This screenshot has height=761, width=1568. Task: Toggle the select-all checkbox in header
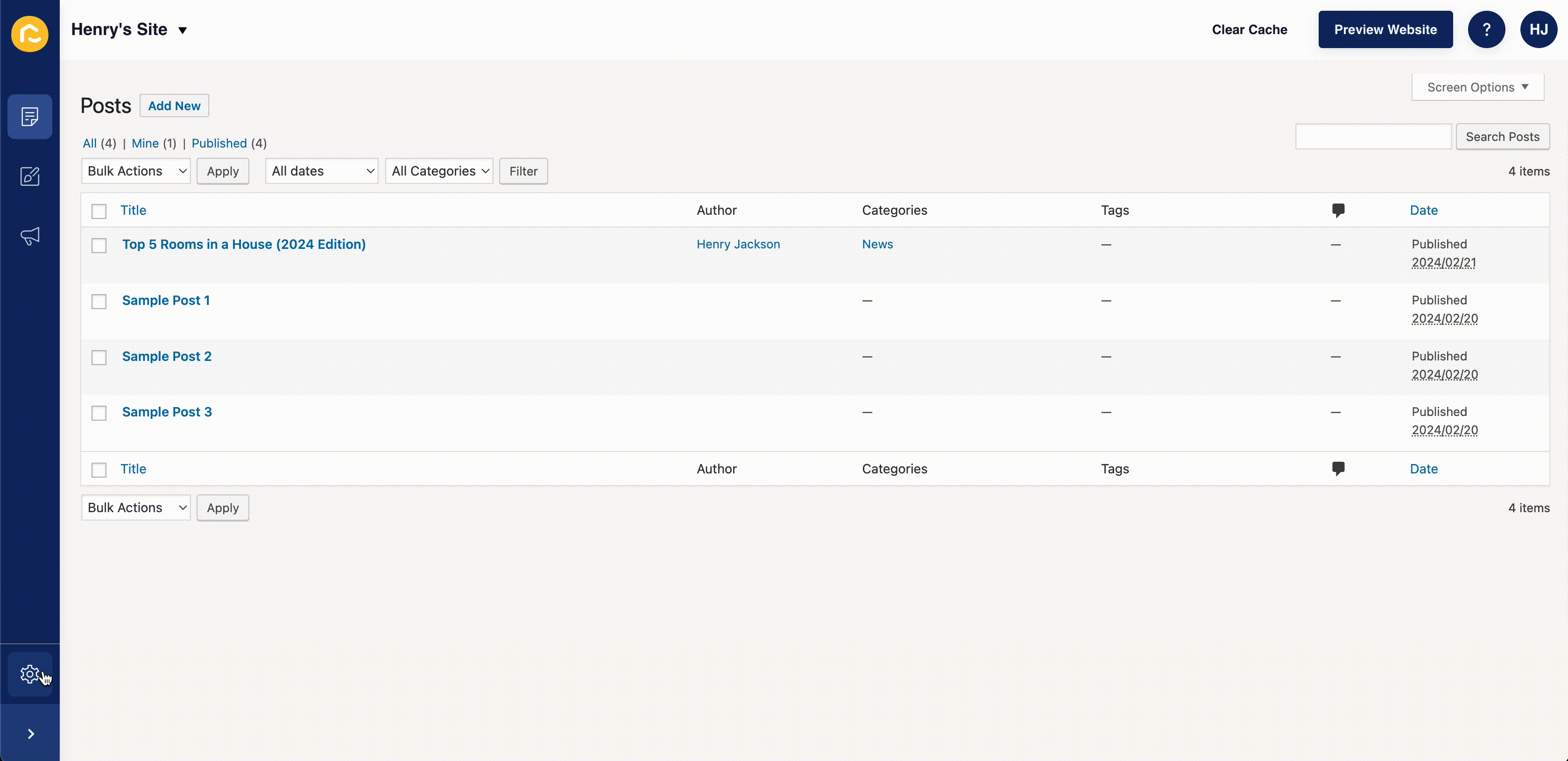pos(99,211)
